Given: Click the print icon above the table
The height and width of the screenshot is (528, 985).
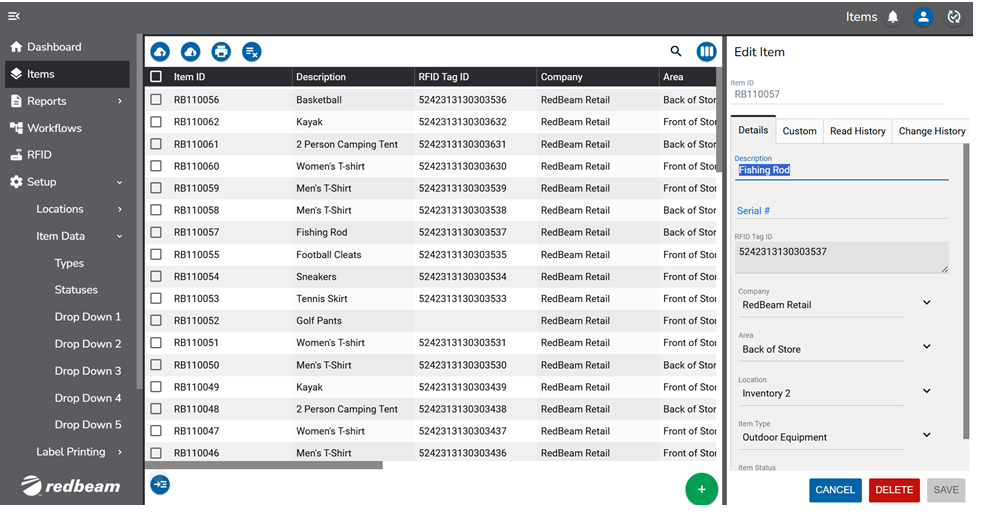Looking at the screenshot, I should (x=221, y=52).
